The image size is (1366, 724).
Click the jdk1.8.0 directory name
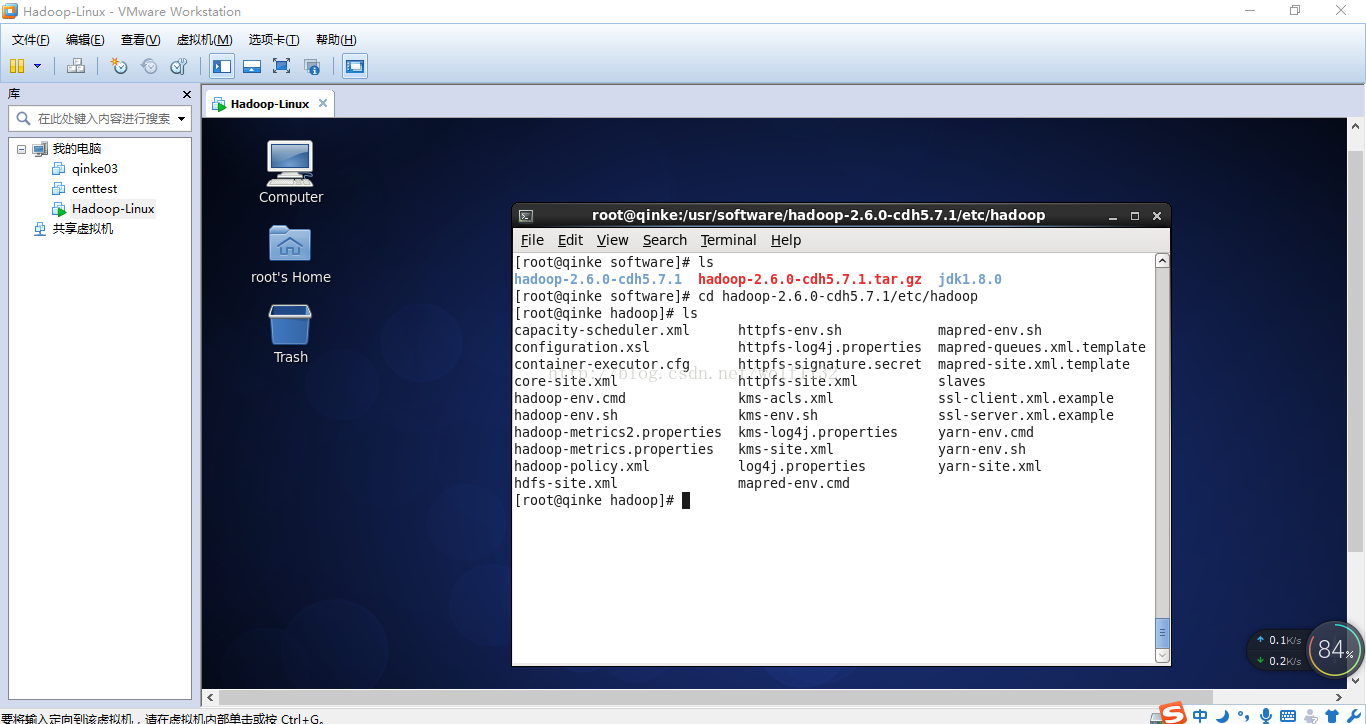click(970, 279)
